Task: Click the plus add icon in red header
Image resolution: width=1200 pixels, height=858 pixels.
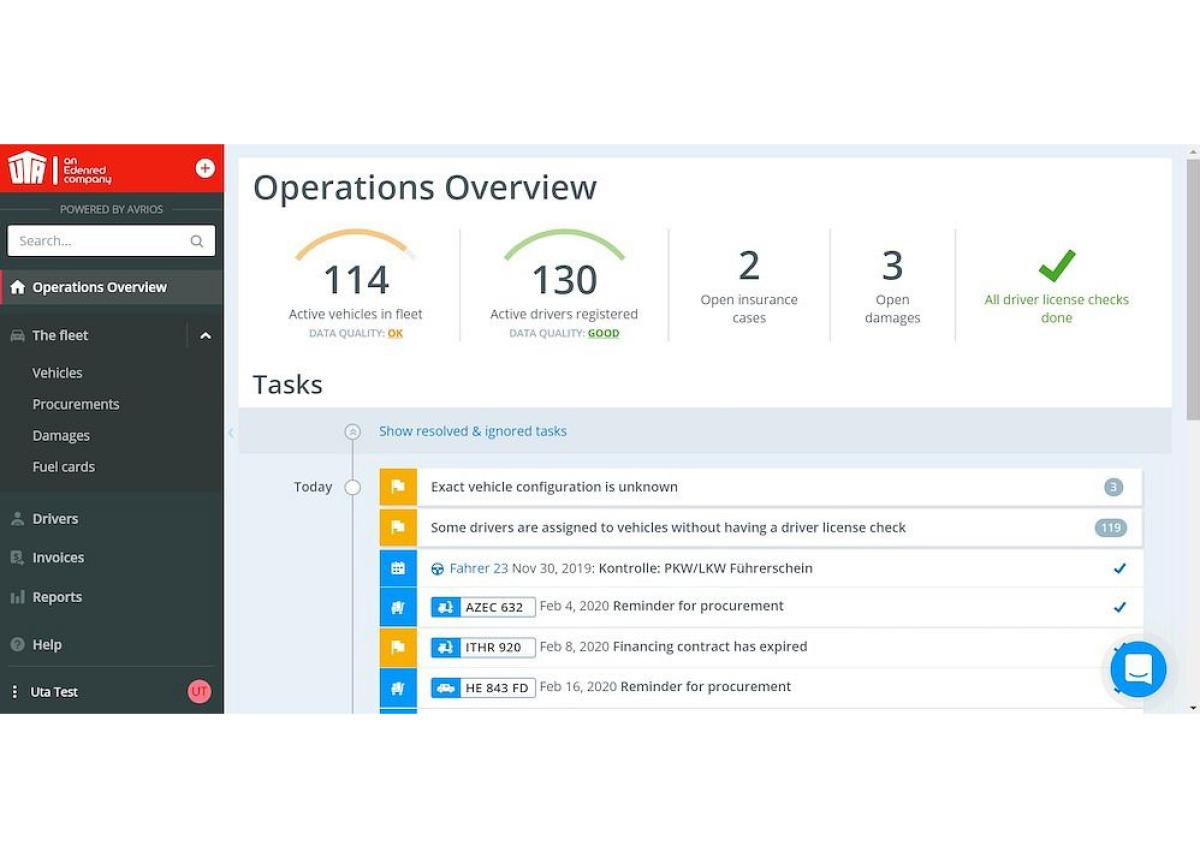Action: pos(205,168)
